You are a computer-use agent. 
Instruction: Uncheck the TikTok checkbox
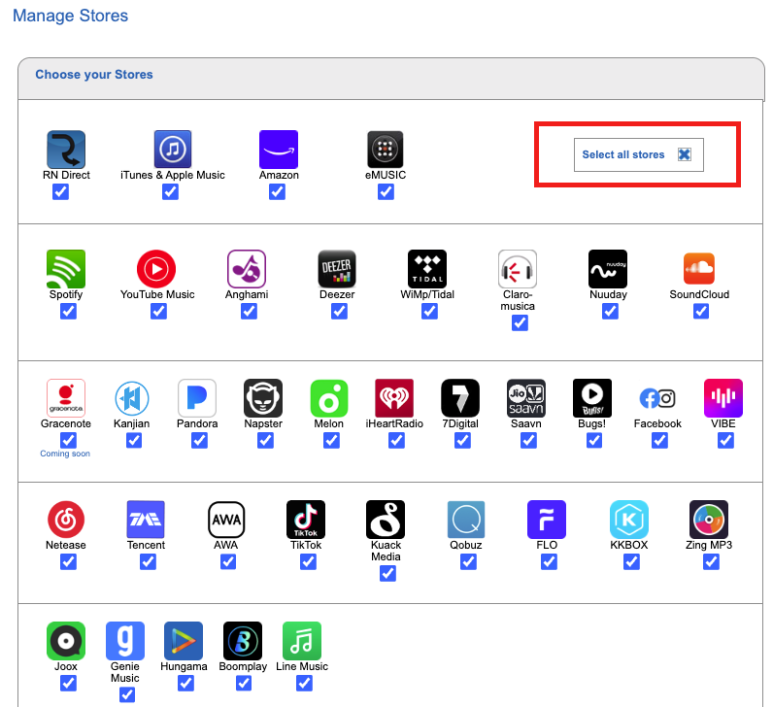coord(308,562)
